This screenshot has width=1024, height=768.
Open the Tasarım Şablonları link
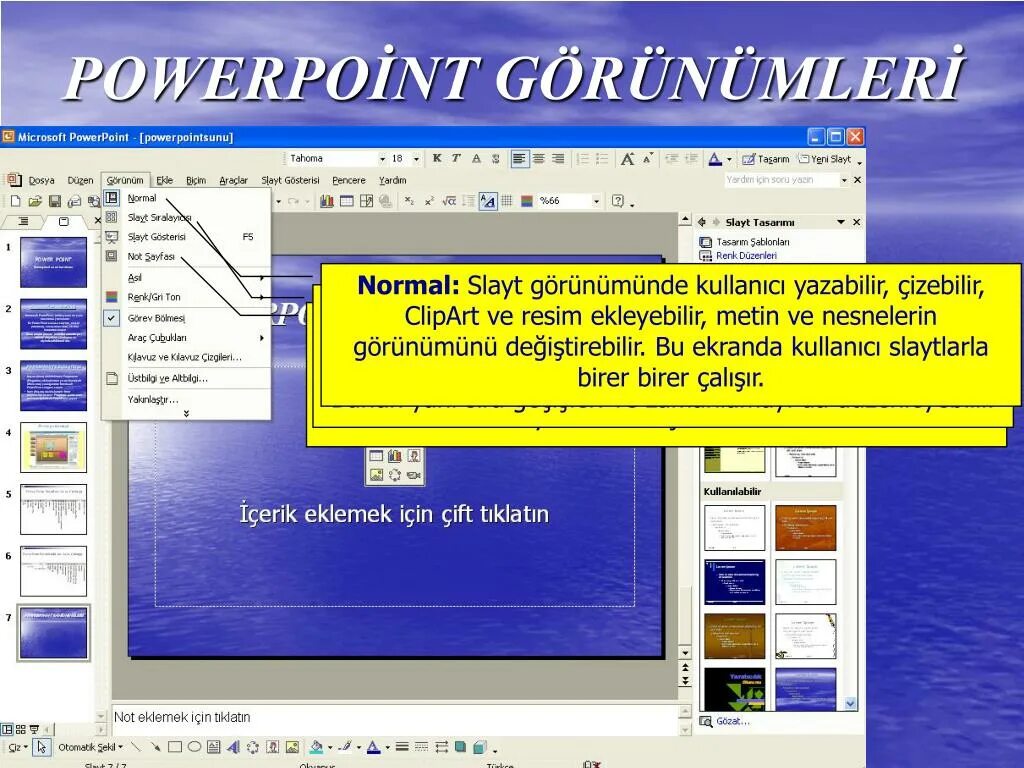[752, 242]
